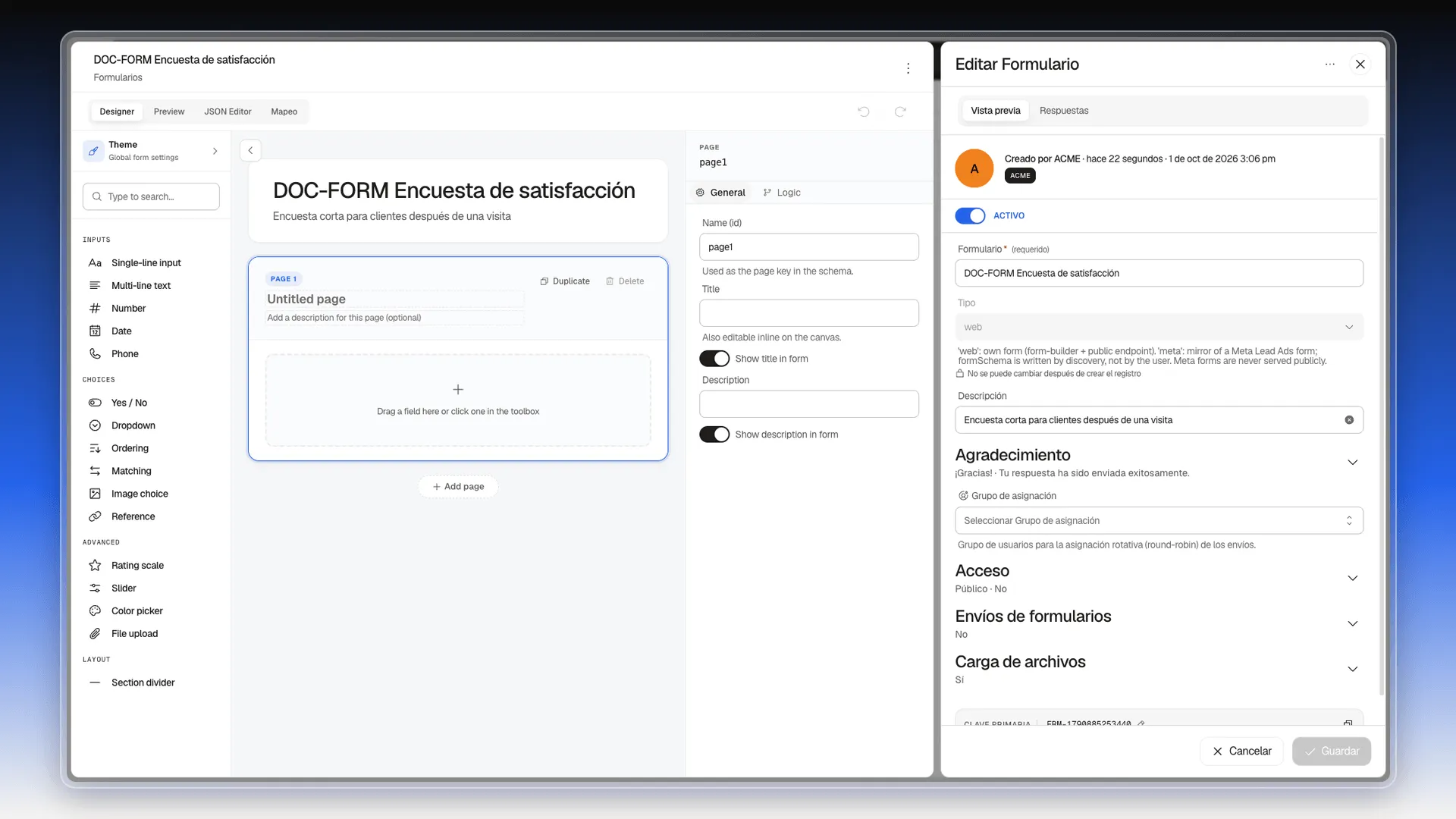Clear the Descripción field with x icon
The image size is (1456, 819).
click(1349, 420)
